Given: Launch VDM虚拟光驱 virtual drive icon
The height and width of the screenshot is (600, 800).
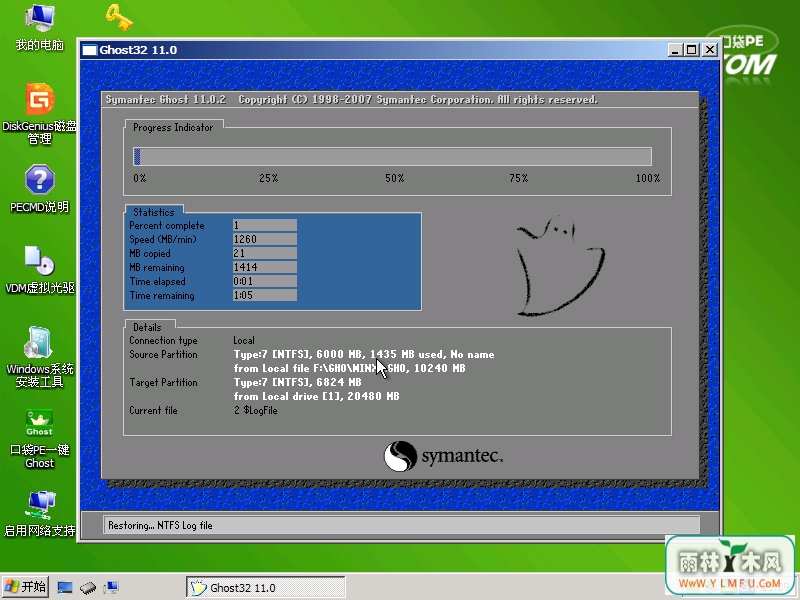Looking at the screenshot, I should [40, 270].
